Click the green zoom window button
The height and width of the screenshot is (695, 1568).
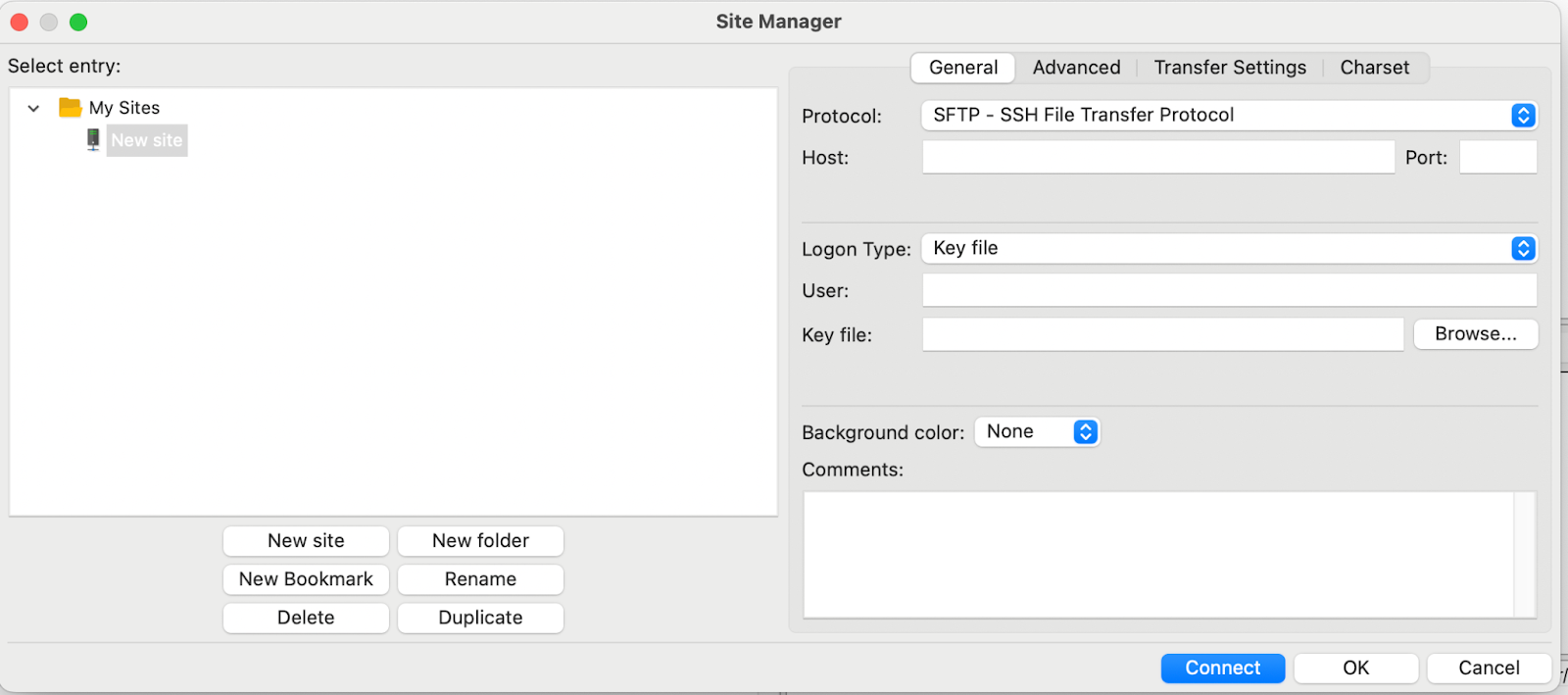pos(78,22)
